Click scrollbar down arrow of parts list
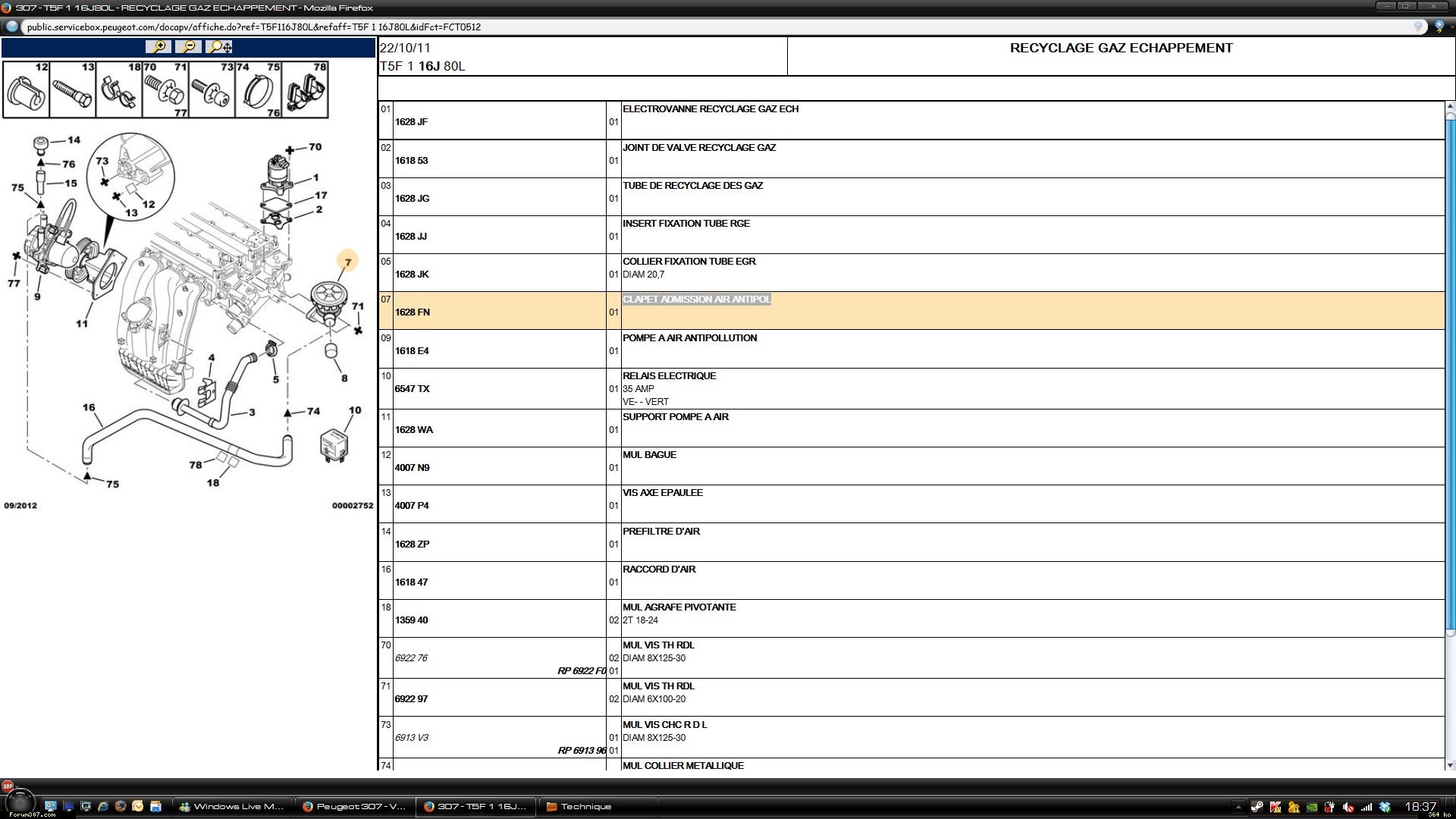This screenshot has height=819, width=1456. tap(1450, 765)
